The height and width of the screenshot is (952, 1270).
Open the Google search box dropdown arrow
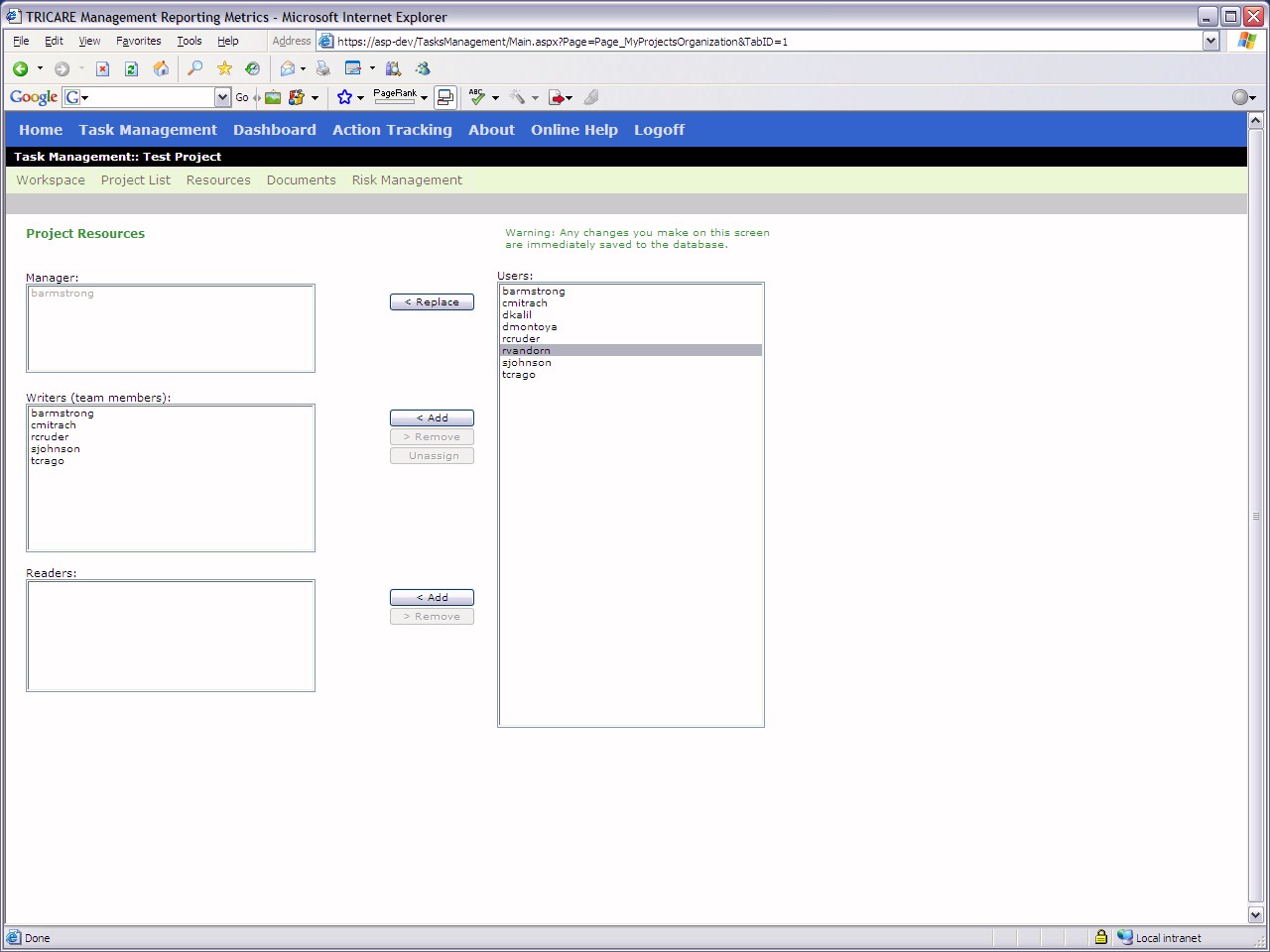pos(222,97)
